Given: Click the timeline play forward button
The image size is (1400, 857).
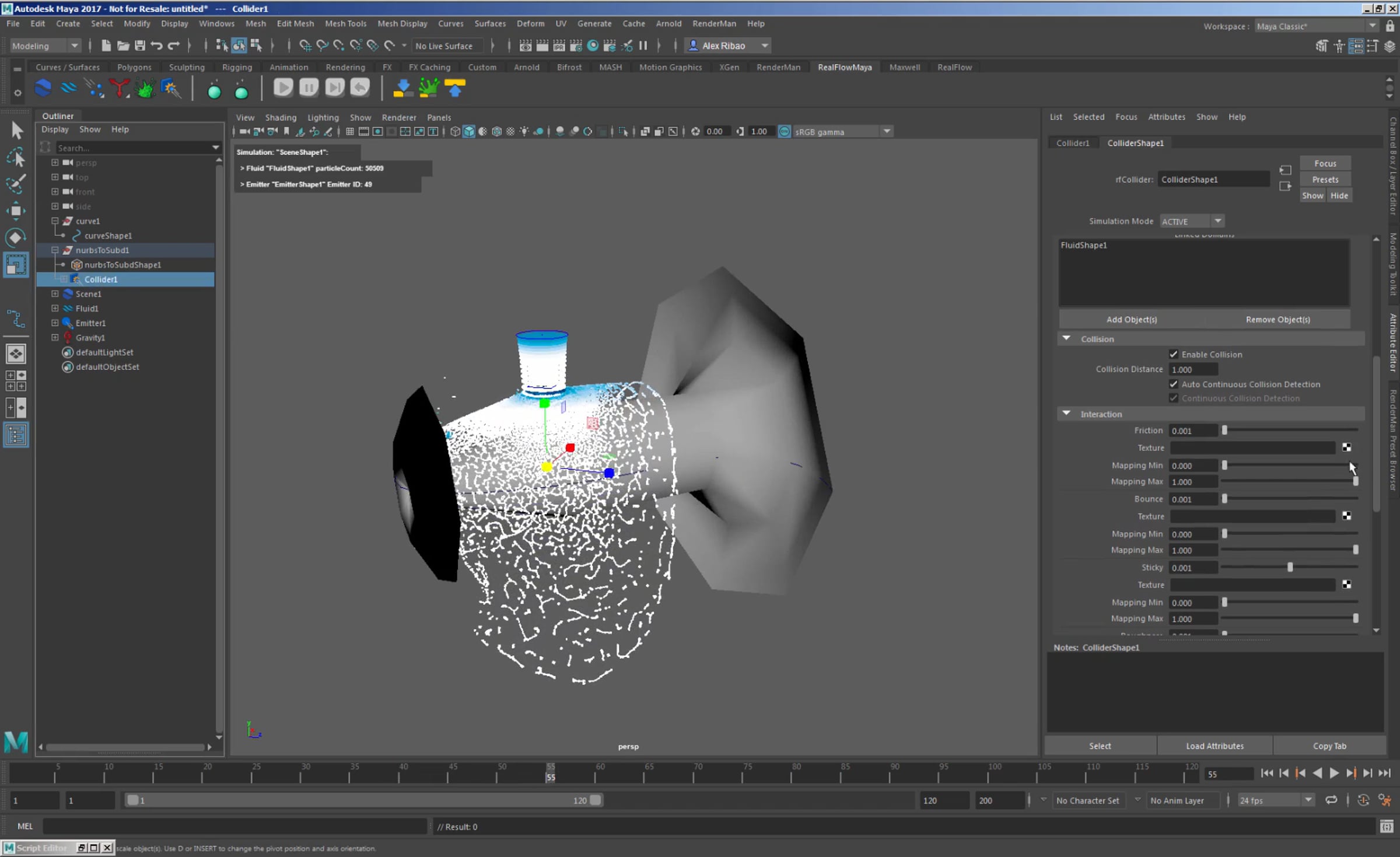Looking at the screenshot, I should coord(1333,773).
